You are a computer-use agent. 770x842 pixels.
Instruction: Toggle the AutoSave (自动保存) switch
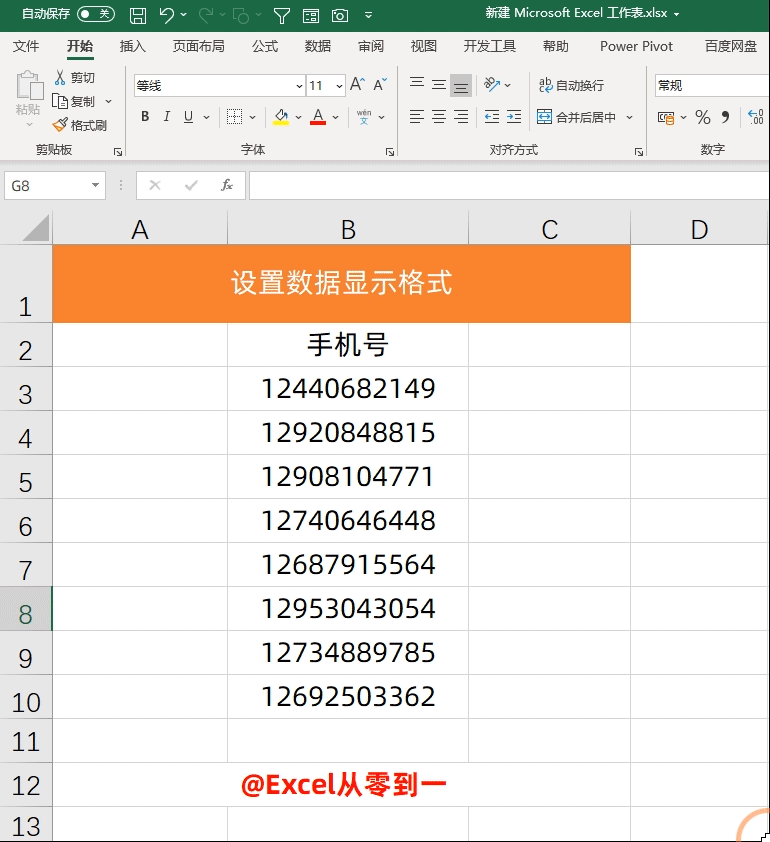pyautogui.click(x=96, y=14)
